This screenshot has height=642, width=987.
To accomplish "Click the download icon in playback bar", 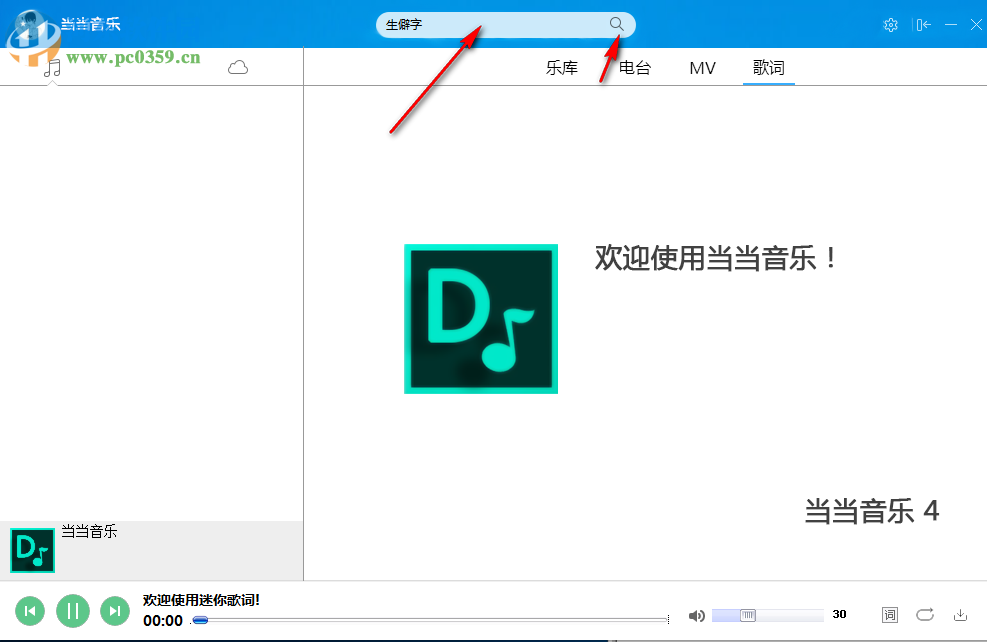I will pos(961,615).
